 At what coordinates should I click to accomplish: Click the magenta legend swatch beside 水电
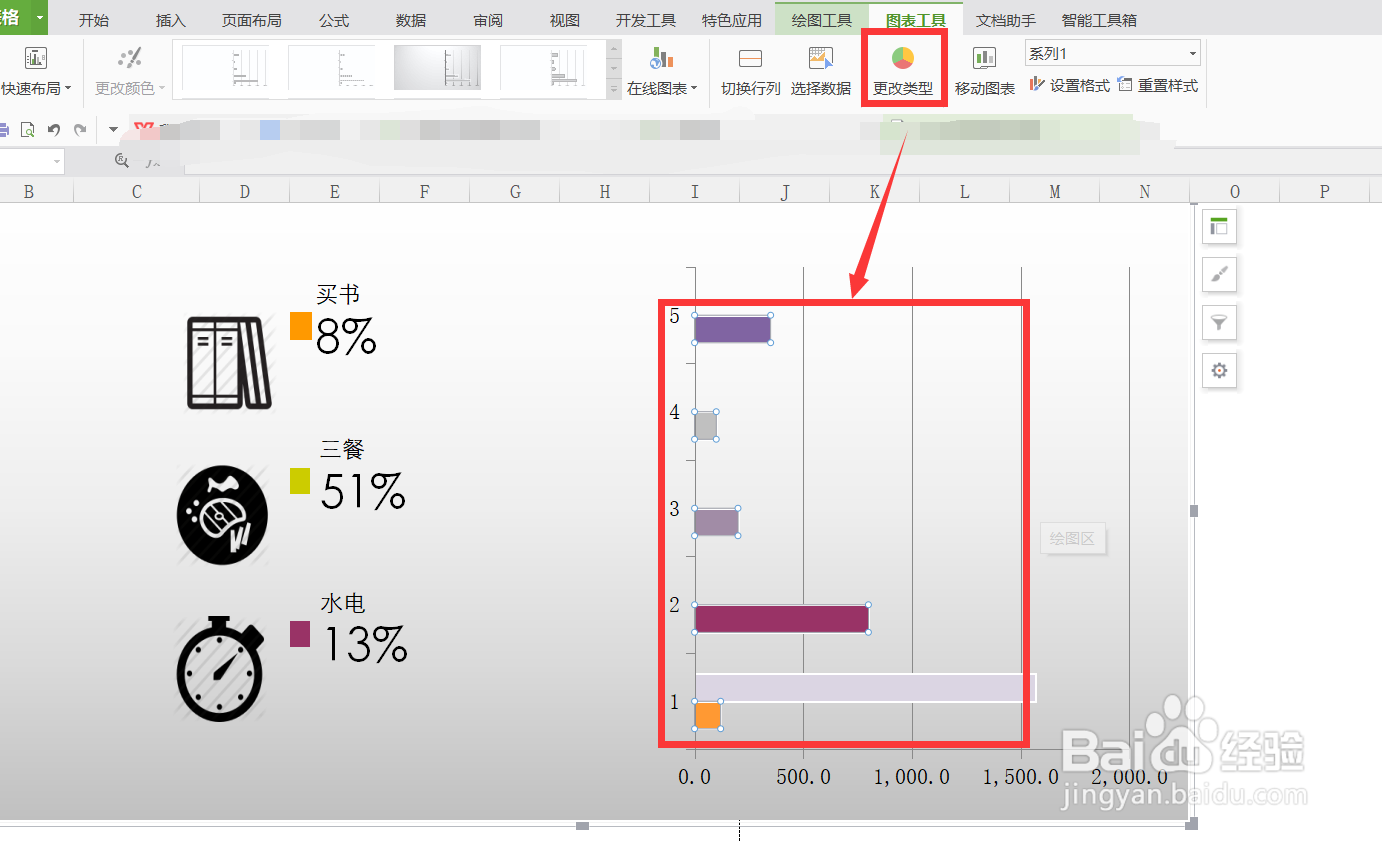(300, 634)
